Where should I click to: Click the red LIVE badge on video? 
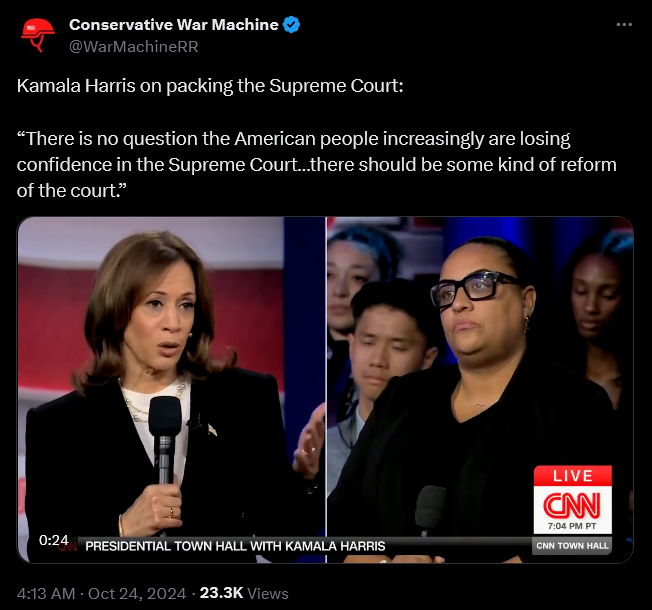tap(573, 476)
